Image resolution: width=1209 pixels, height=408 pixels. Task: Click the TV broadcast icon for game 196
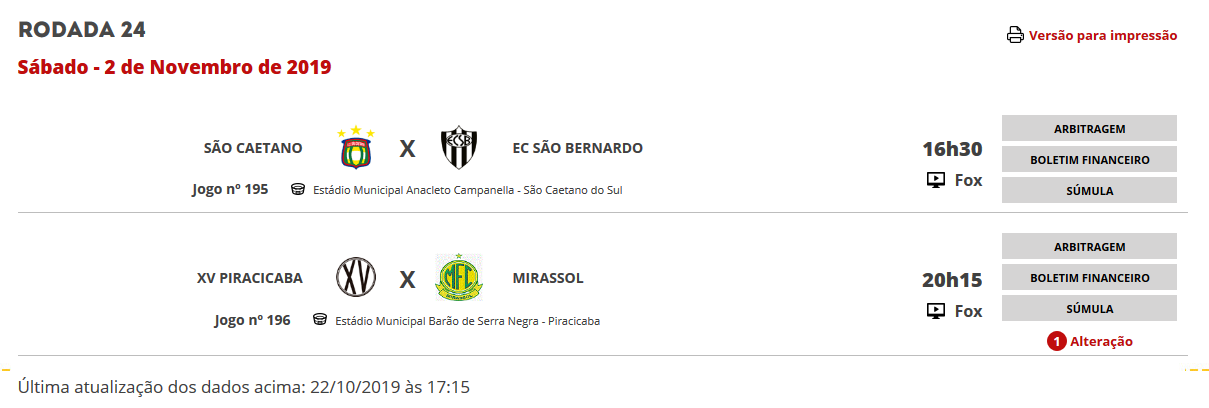[936, 311]
